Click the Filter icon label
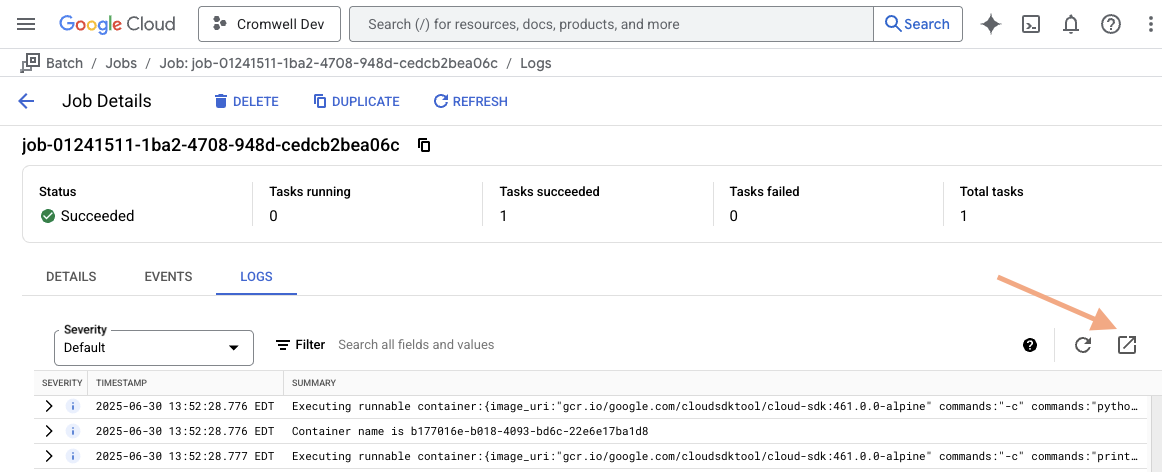 (300, 345)
